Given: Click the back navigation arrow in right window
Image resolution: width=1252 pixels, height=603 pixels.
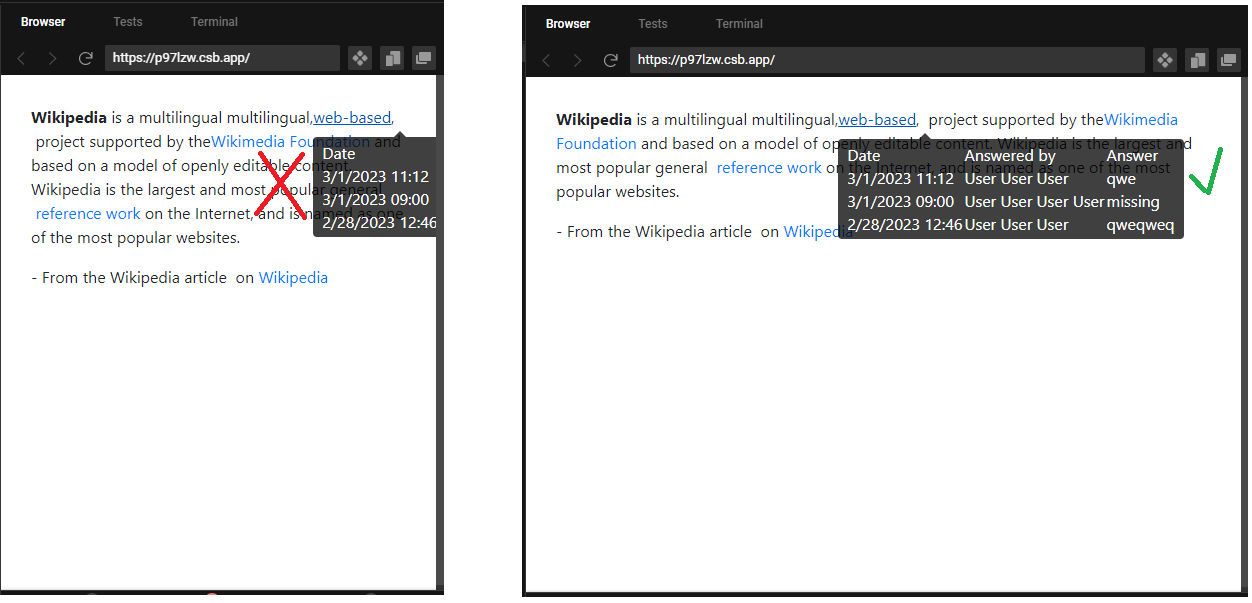Looking at the screenshot, I should tap(546, 60).
